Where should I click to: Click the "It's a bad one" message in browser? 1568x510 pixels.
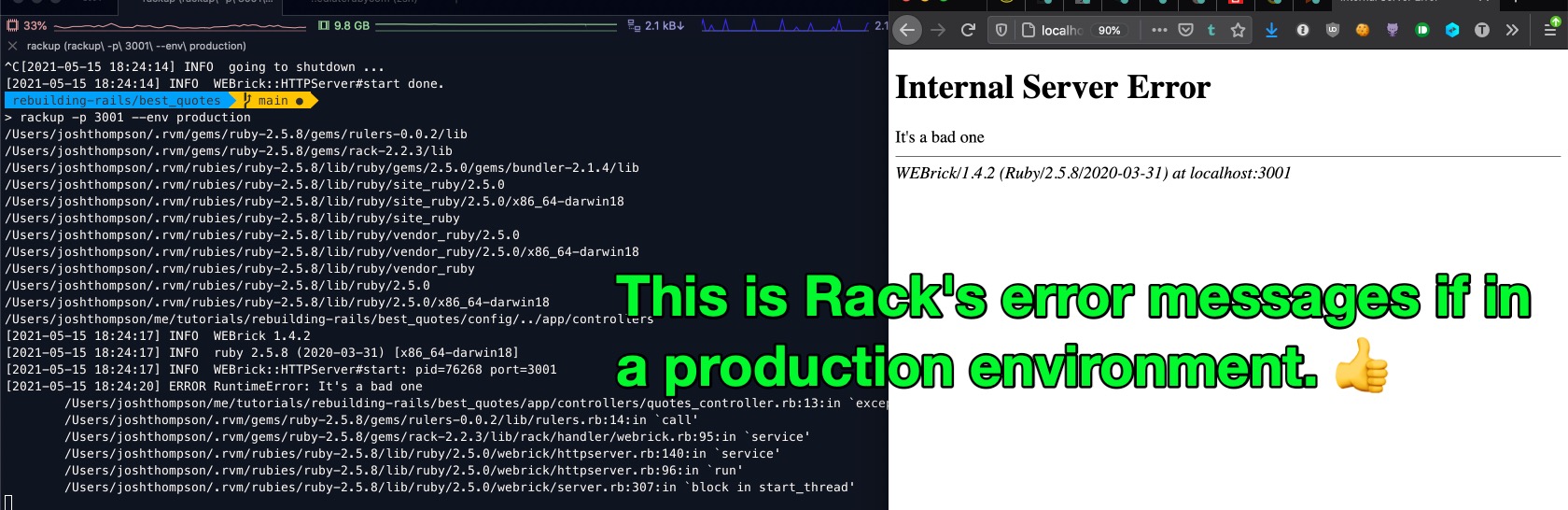point(940,137)
